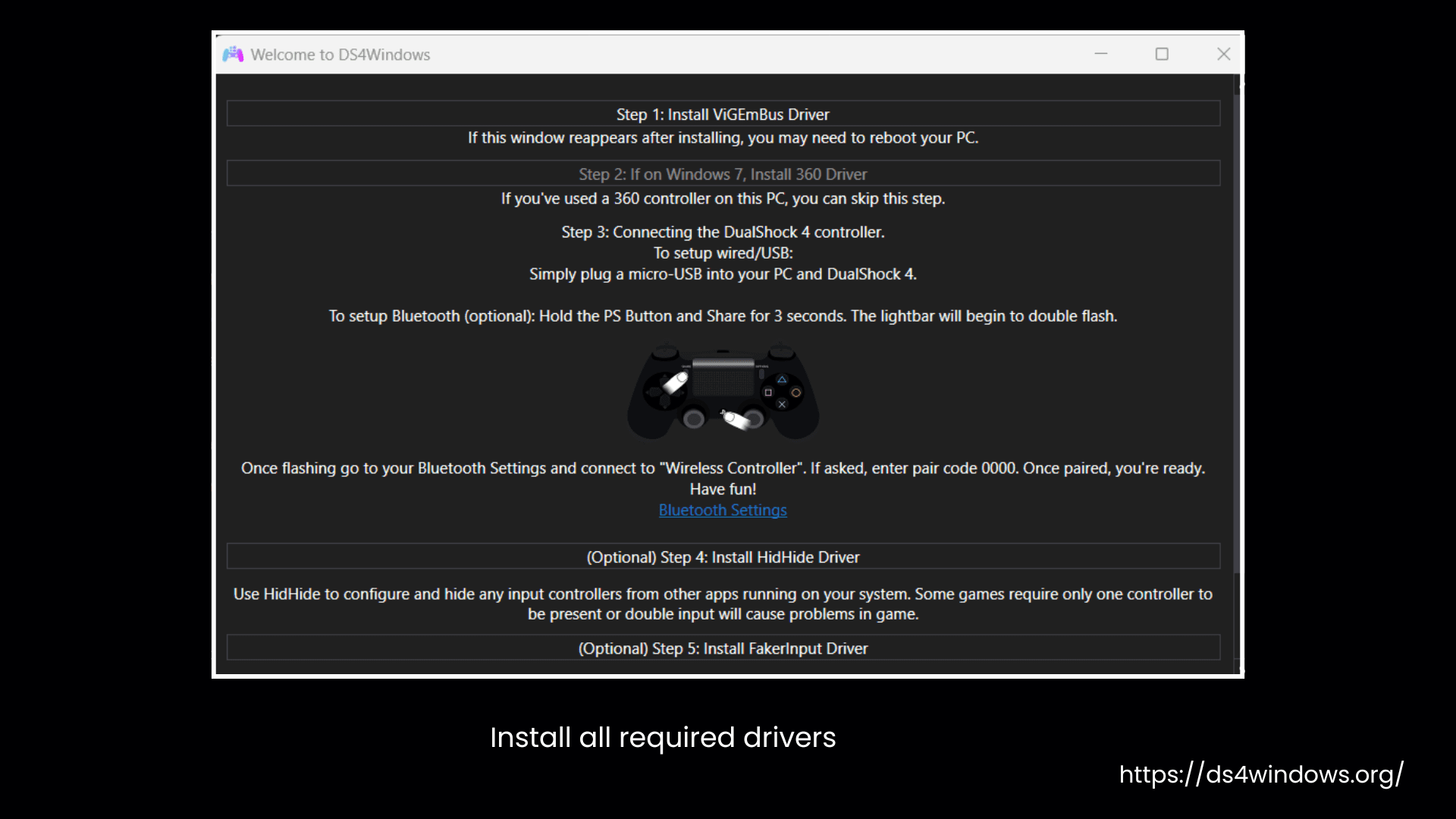Screen dimensions: 1456x819
Task: Click the DS4Windows controller icon in title bar
Action: [x=233, y=55]
